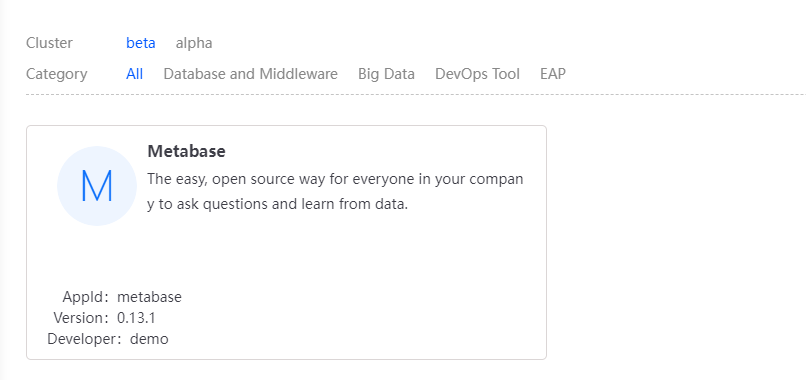Open the Metabase app title
This screenshot has width=806, height=380.
(186, 151)
